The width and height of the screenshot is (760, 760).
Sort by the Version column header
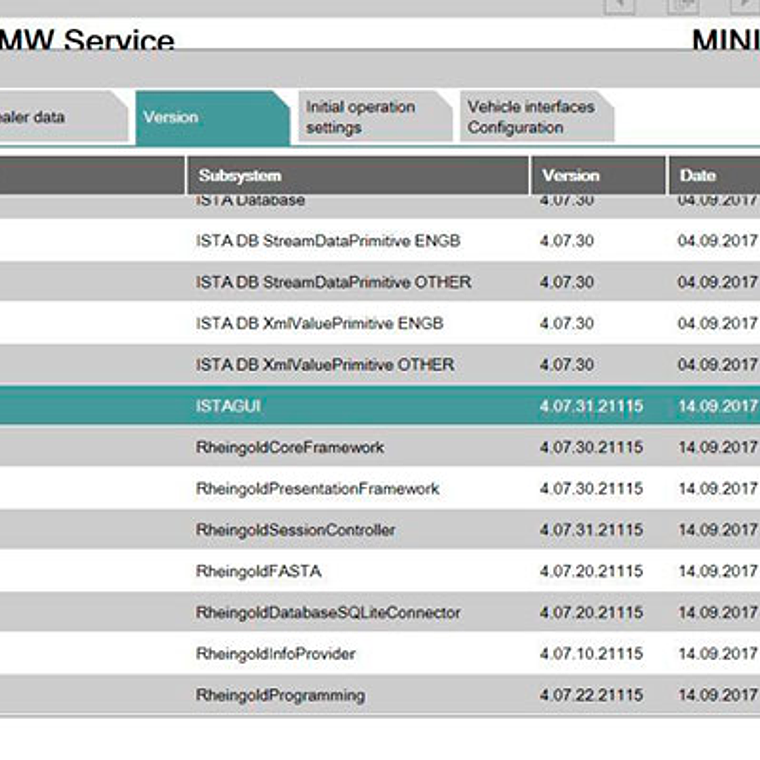(x=597, y=175)
